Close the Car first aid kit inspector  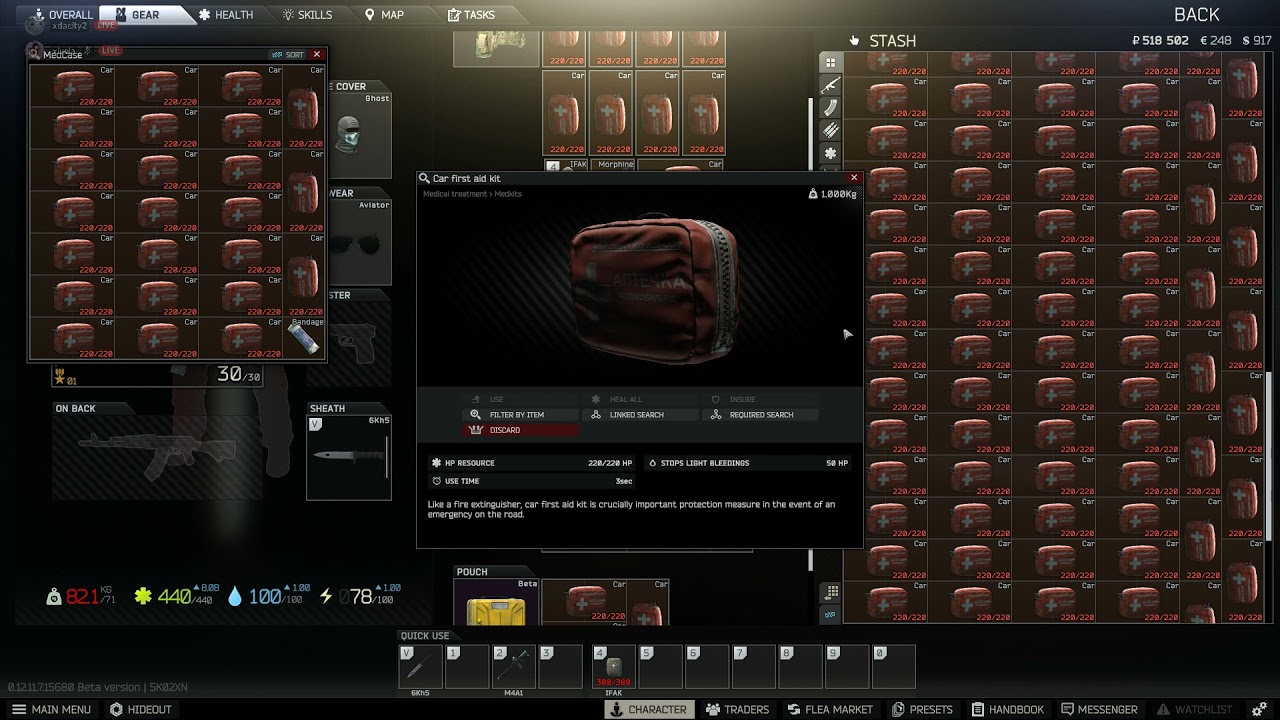click(853, 178)
